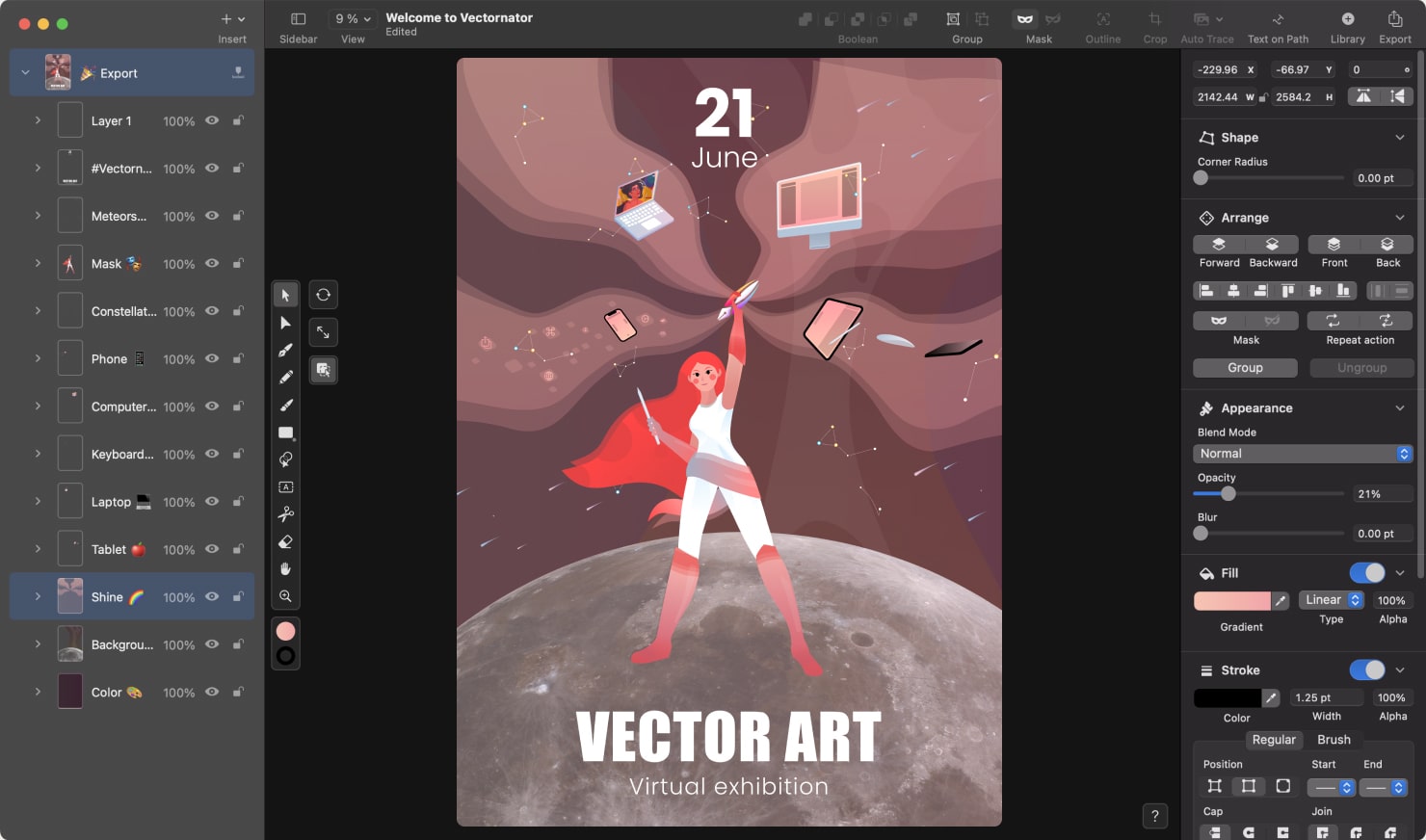Toggle the Fill switch off
The image size is (1426, 840).
pyautogui.click(x=1367, y=573)
